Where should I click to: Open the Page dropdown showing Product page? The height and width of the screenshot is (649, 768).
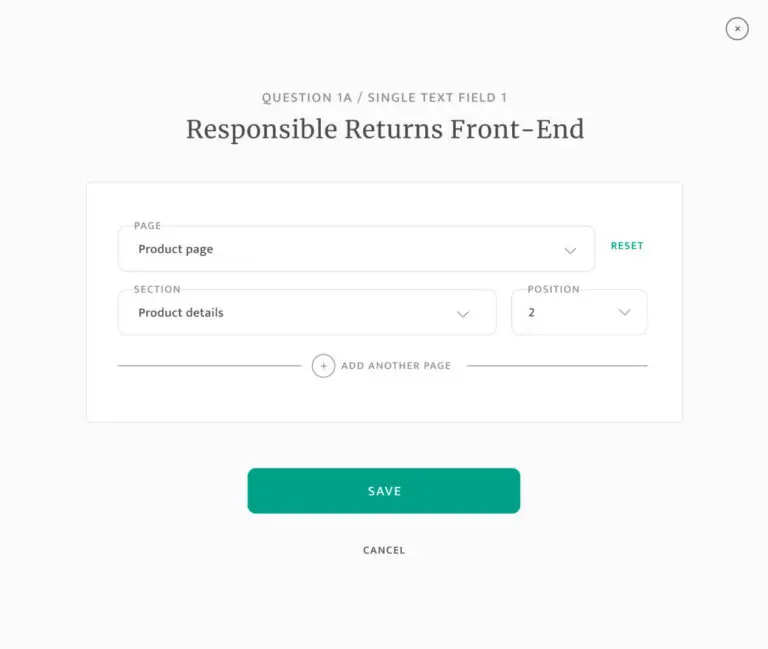pyautogui.click(x=340, y=249)
